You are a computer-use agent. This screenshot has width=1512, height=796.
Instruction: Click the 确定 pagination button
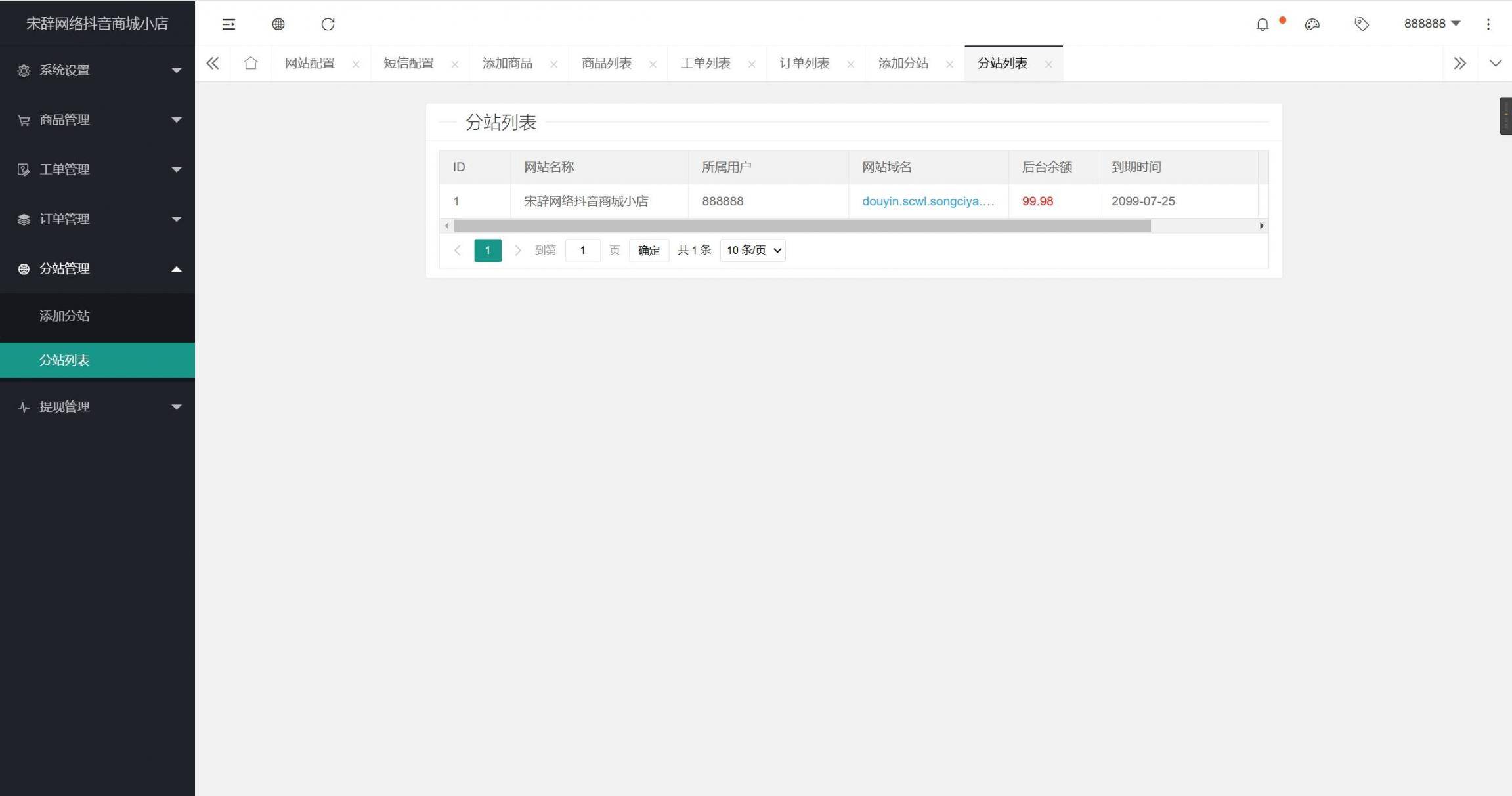[647, 250]
